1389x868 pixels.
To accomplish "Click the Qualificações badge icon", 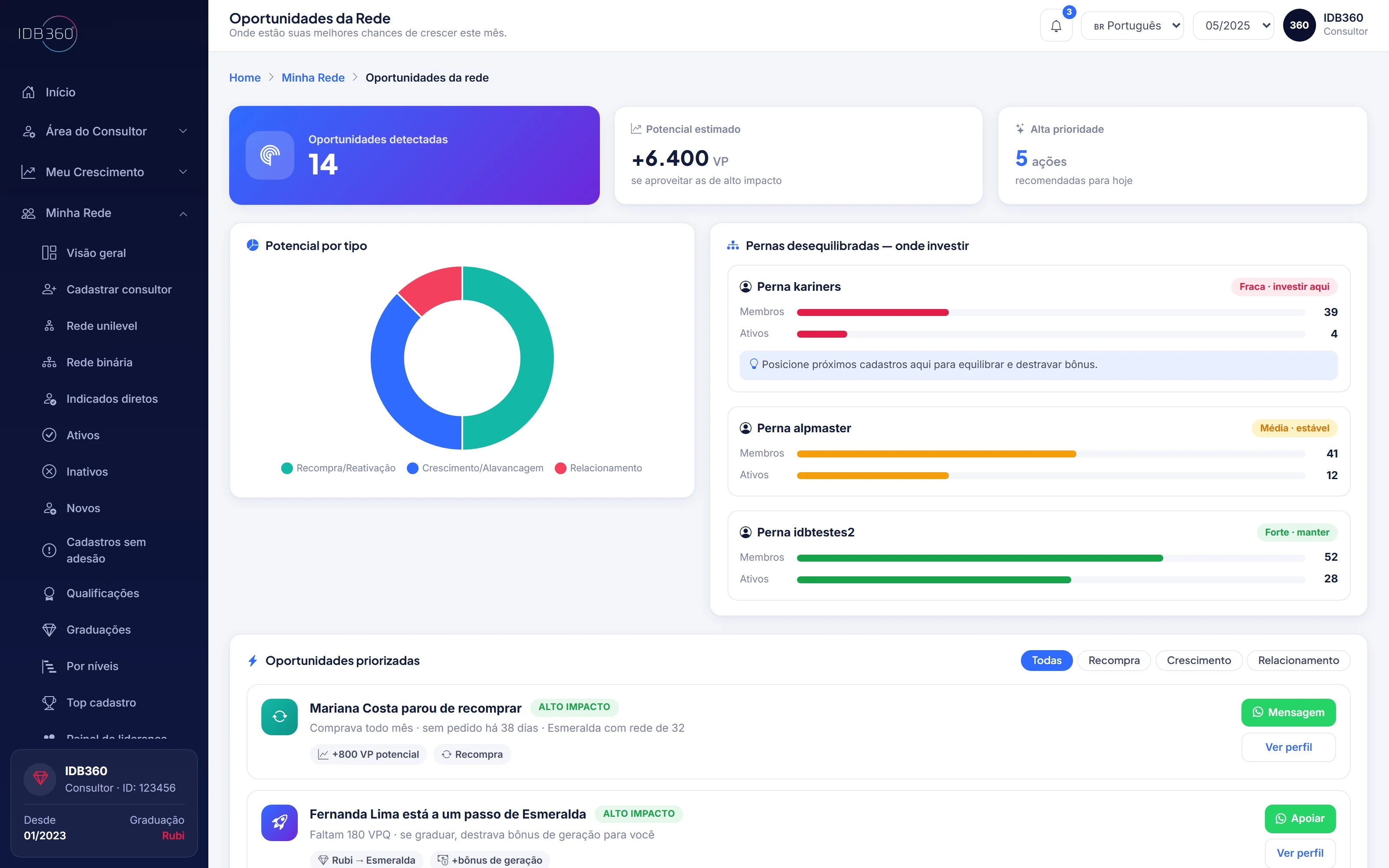I will [49, 593].
